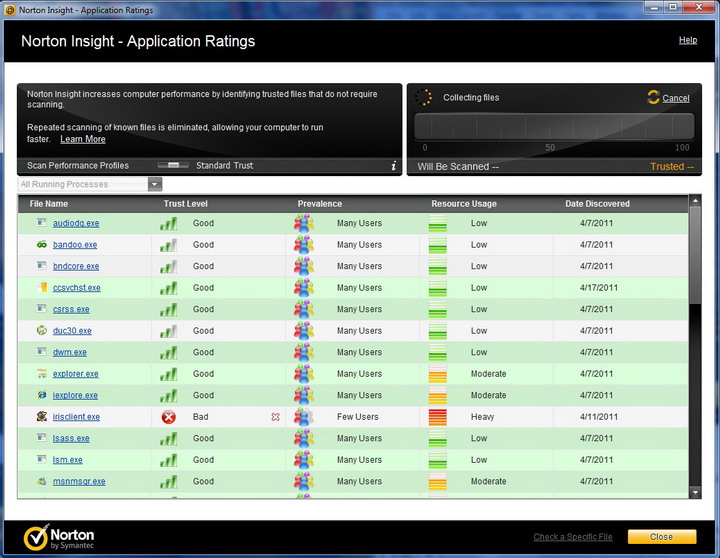The image size is (720, 558).
Task: Click the list scrollbar up arrow
Action: (x=695, y=201)
